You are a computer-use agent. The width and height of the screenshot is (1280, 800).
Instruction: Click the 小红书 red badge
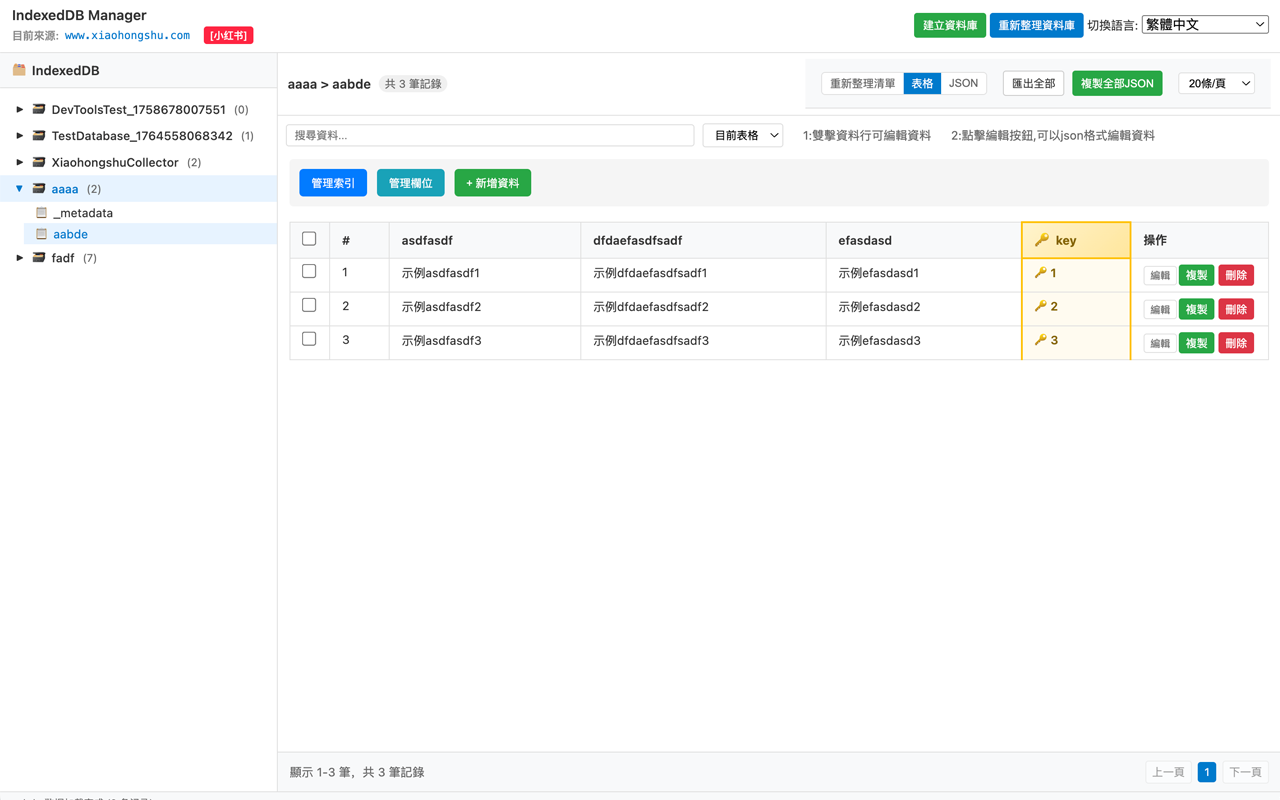click(229, 35)
